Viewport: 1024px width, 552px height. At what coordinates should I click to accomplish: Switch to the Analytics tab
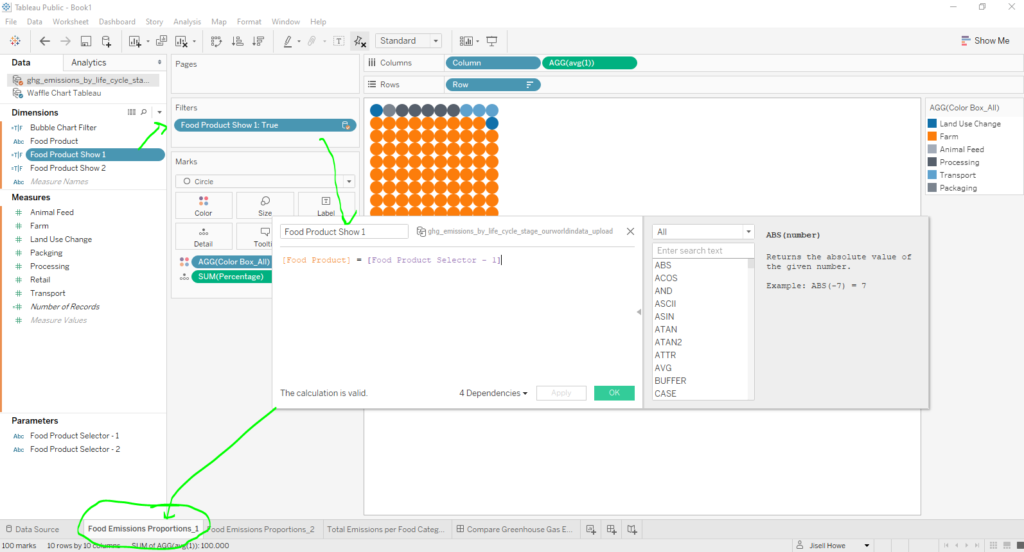click(89, 63)
